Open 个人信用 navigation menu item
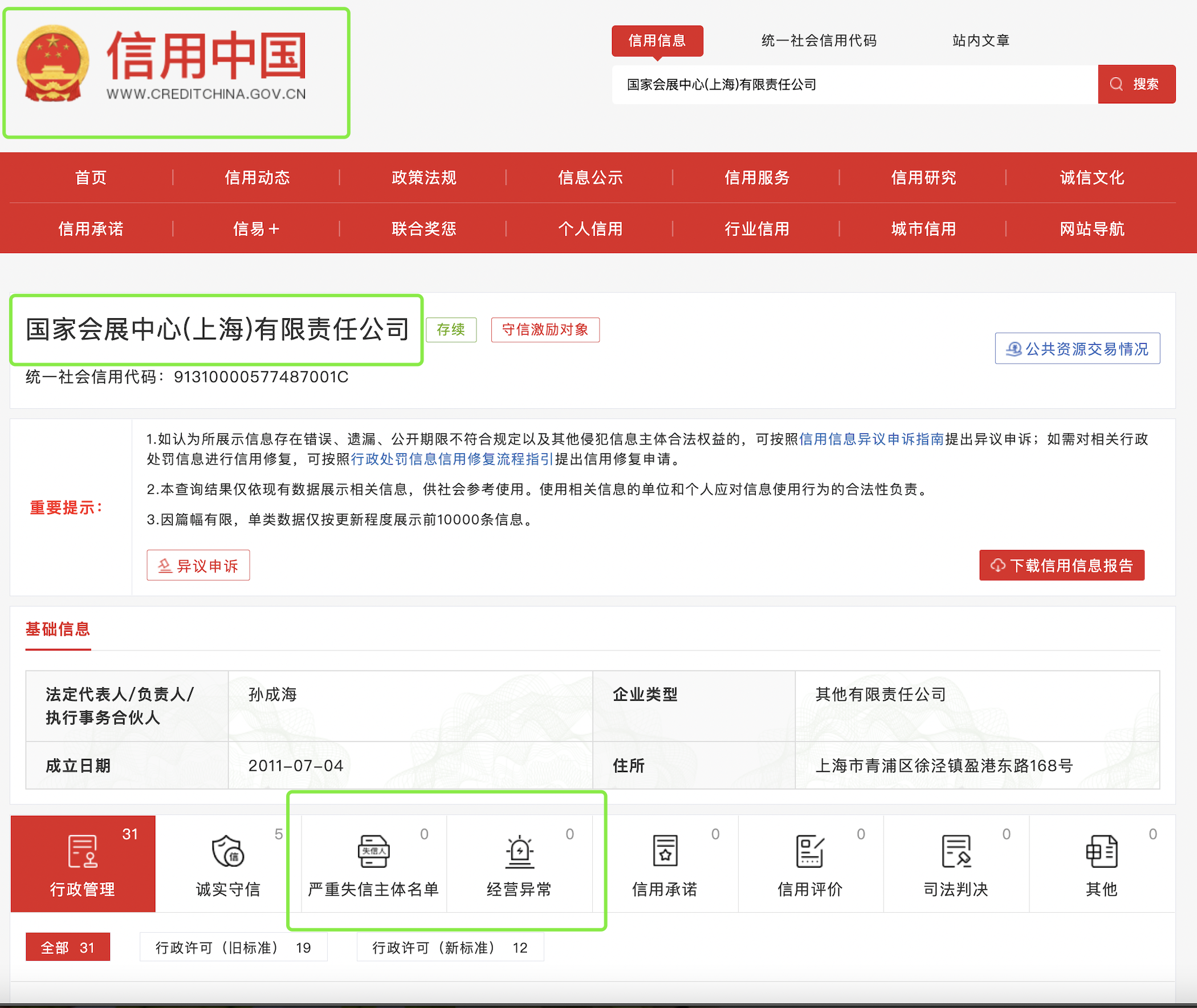This screenshot has width=1197, height=1008. tap(590, 229)
